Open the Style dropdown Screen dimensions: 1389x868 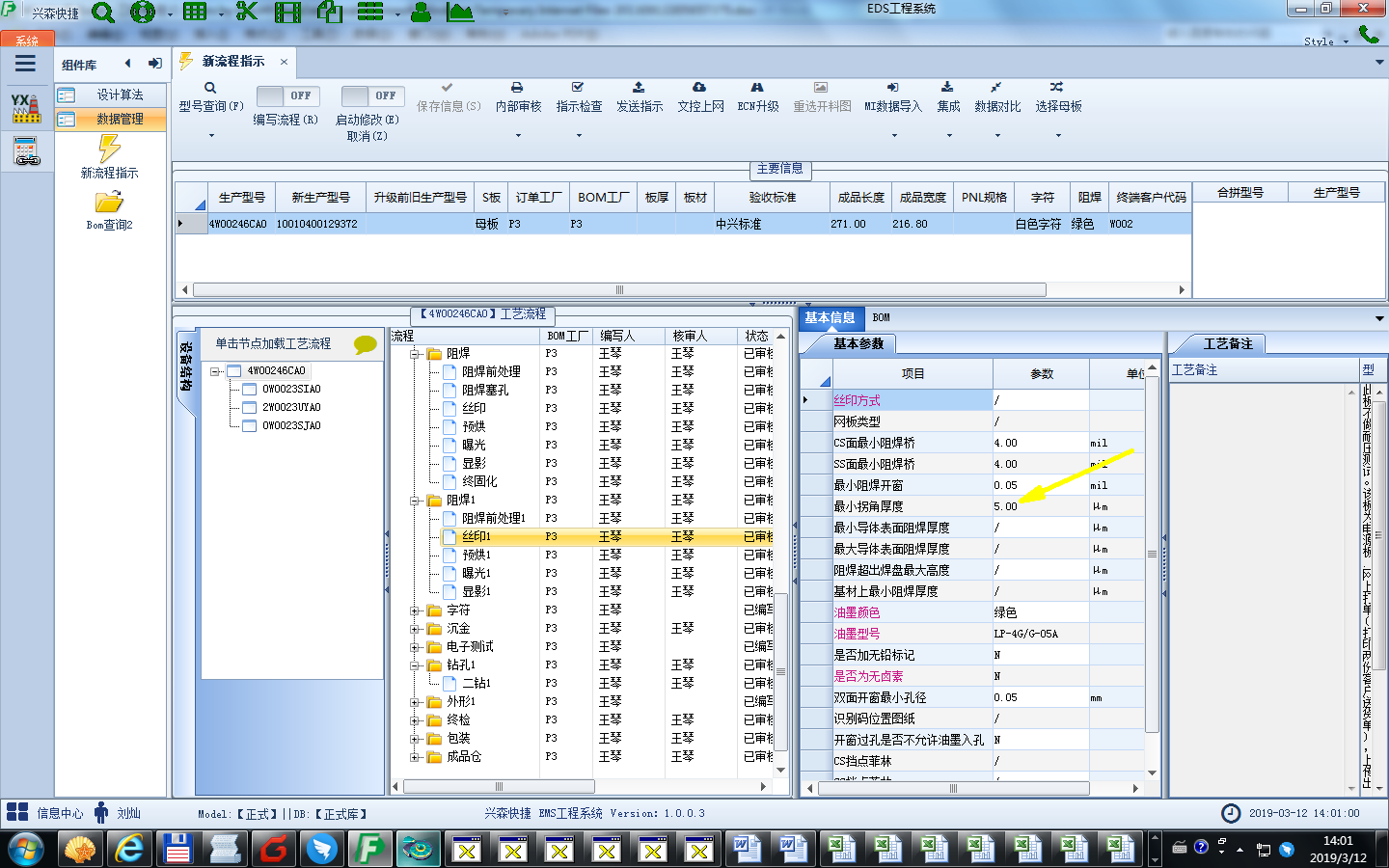coord(1325,41)
